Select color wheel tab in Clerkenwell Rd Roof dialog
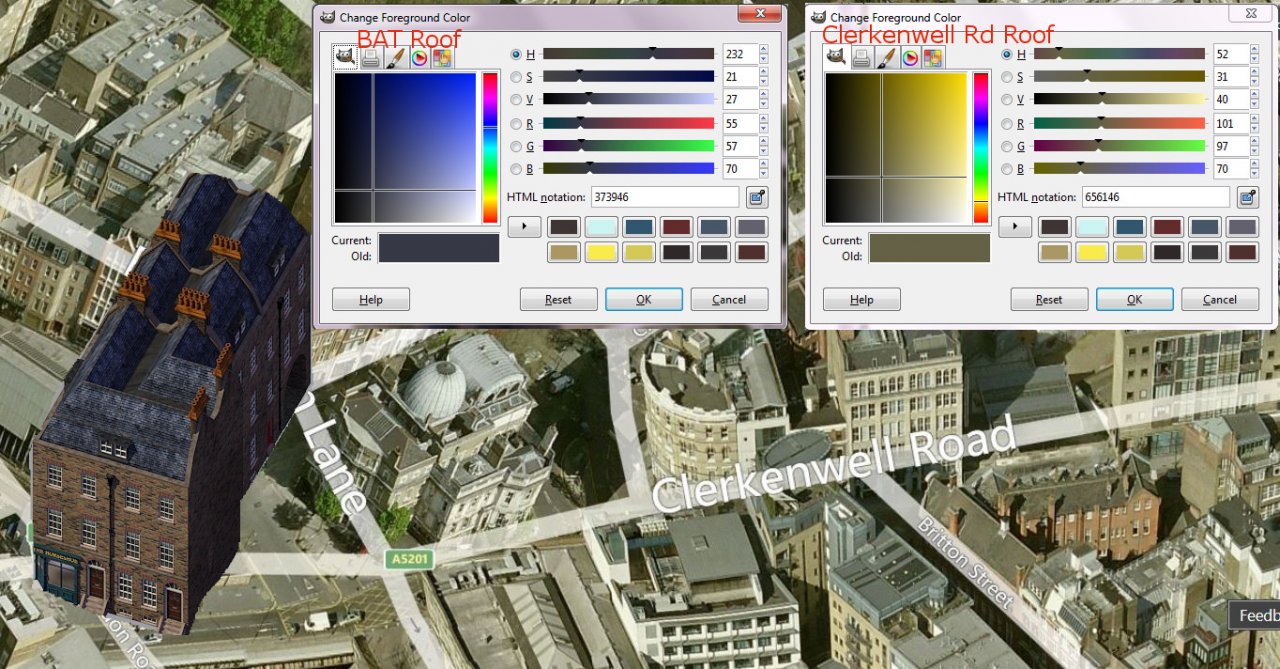The image size is (1280, 669). coord(909,59)
